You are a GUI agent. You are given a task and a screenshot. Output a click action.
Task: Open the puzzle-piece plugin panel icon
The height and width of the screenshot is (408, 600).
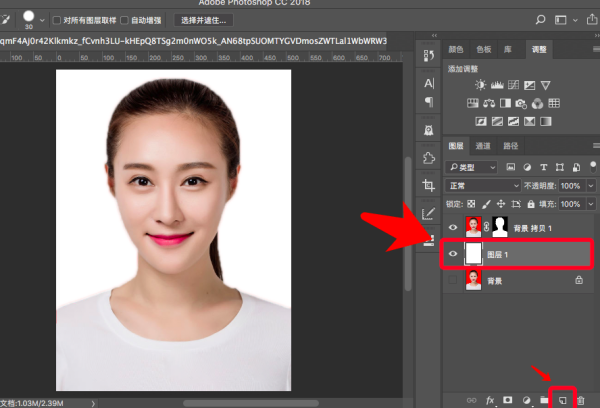pyautogui.click(x=429, y=158)
